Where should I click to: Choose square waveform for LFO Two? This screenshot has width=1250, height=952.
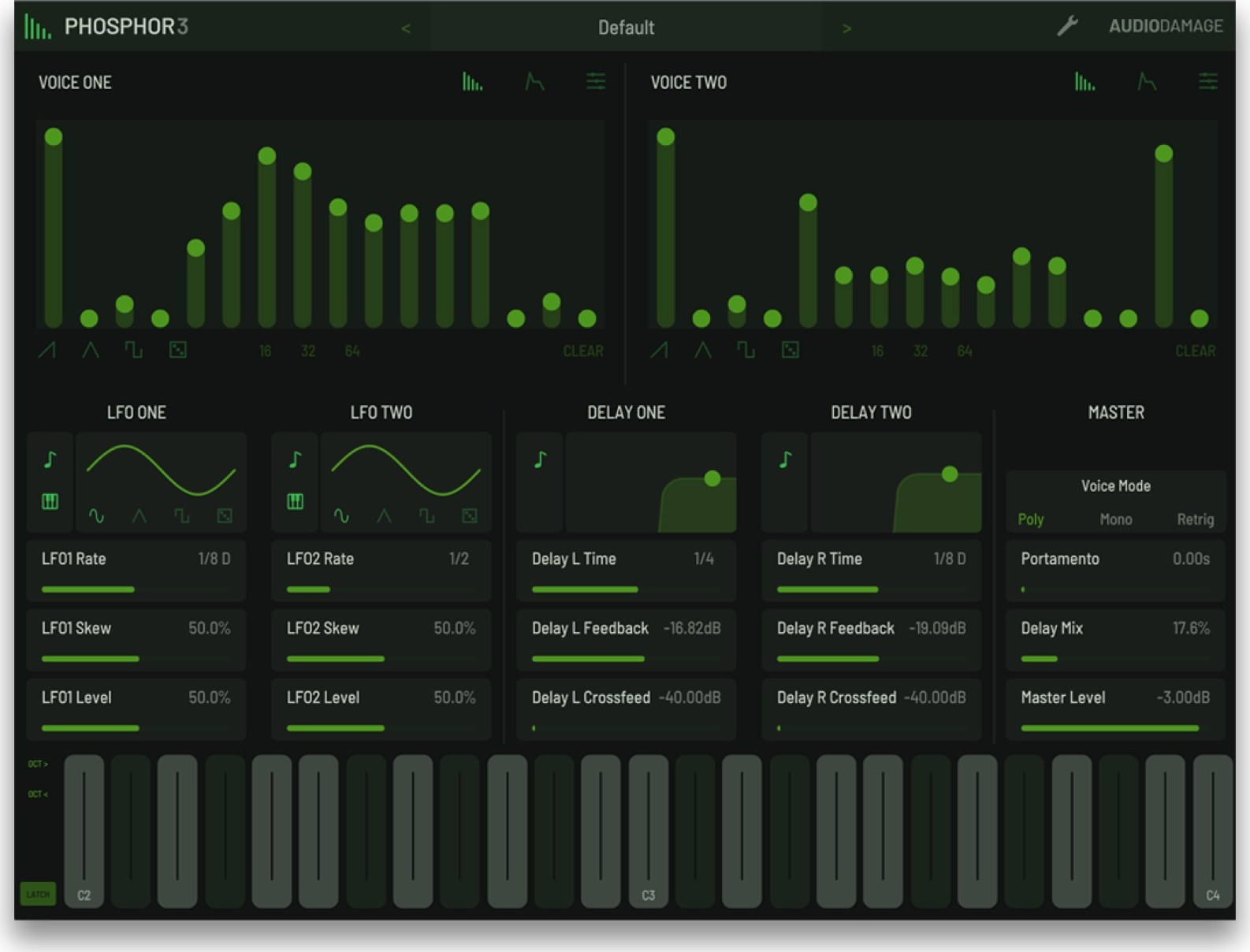pyautogui.click(x=427, y=516)
